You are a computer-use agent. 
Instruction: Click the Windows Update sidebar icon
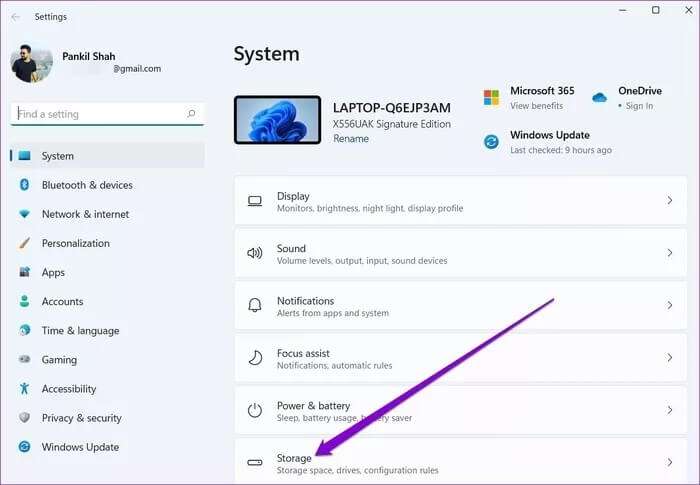(25, 447)
